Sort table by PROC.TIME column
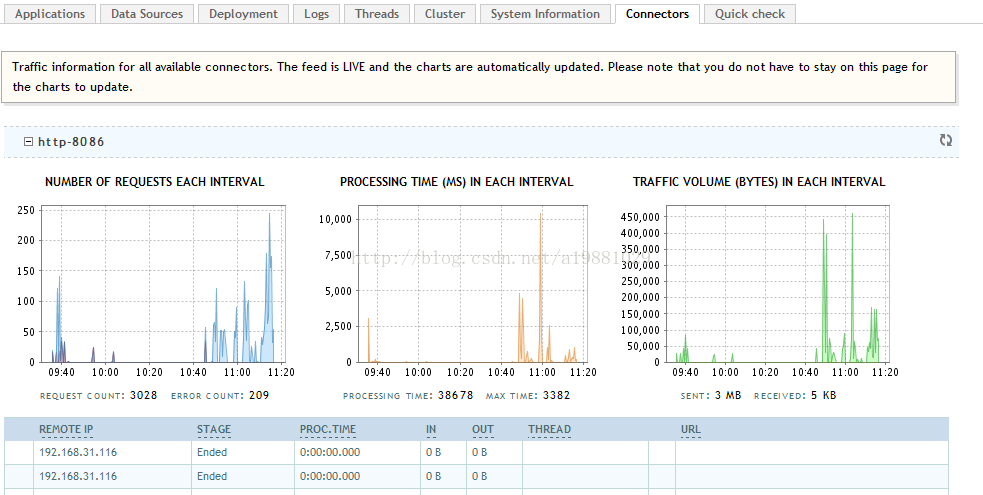The width and height of the screenshot is (983, 495). pos(328,429)
